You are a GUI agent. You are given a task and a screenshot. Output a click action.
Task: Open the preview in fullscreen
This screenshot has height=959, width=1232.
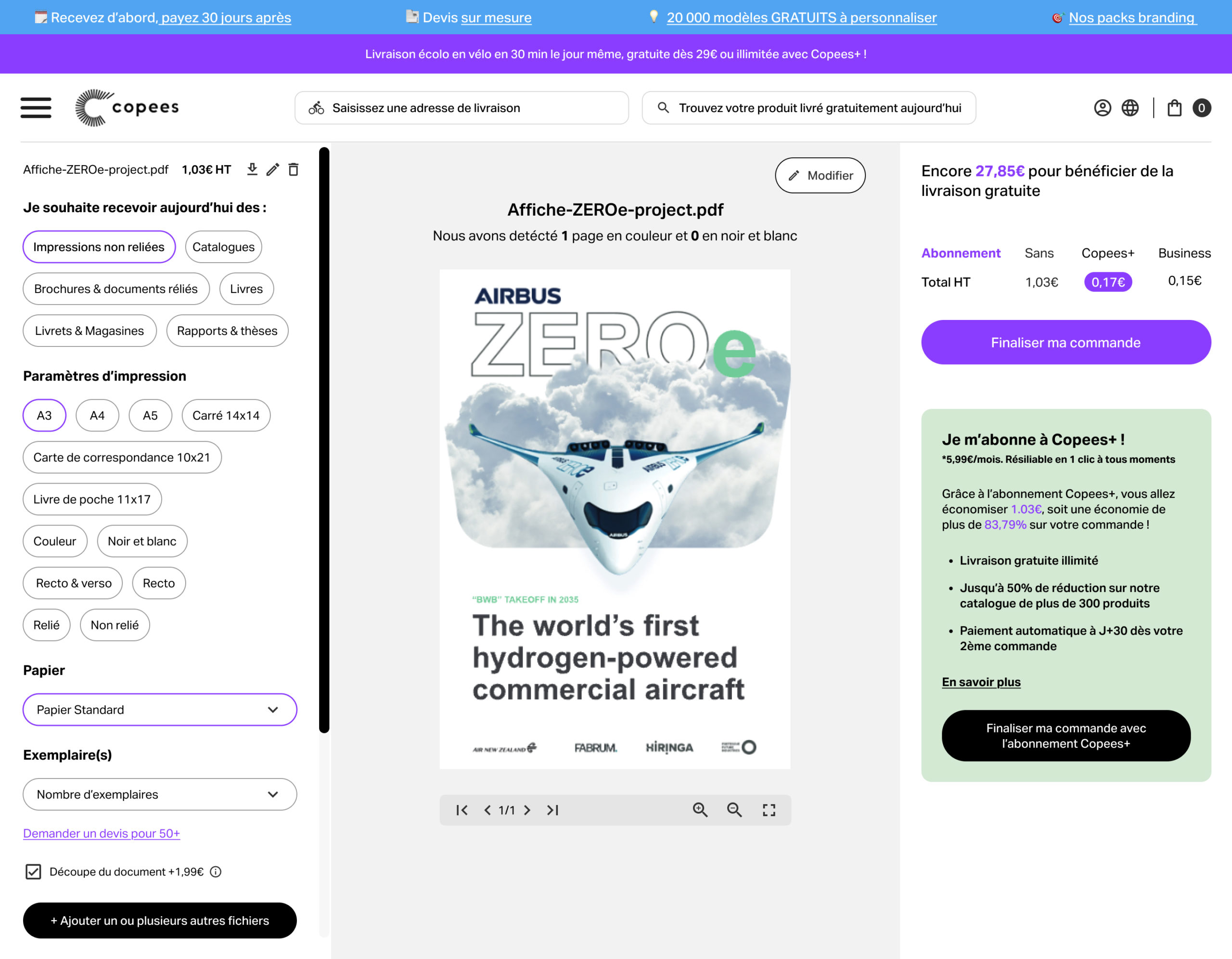point(769,810)
